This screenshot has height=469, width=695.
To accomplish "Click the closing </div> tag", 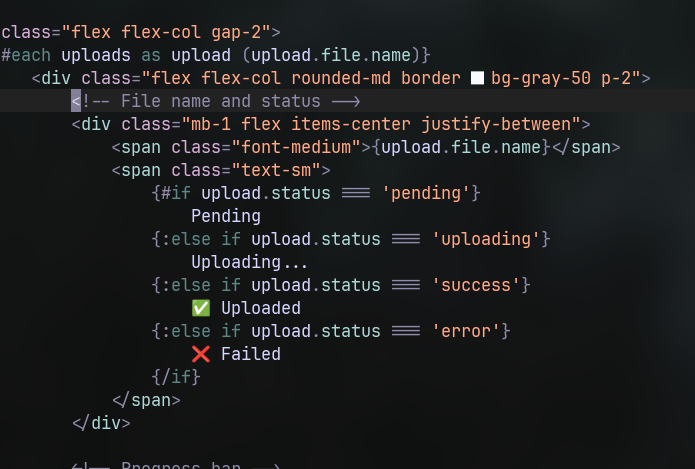I will click(x=101, y=423).
